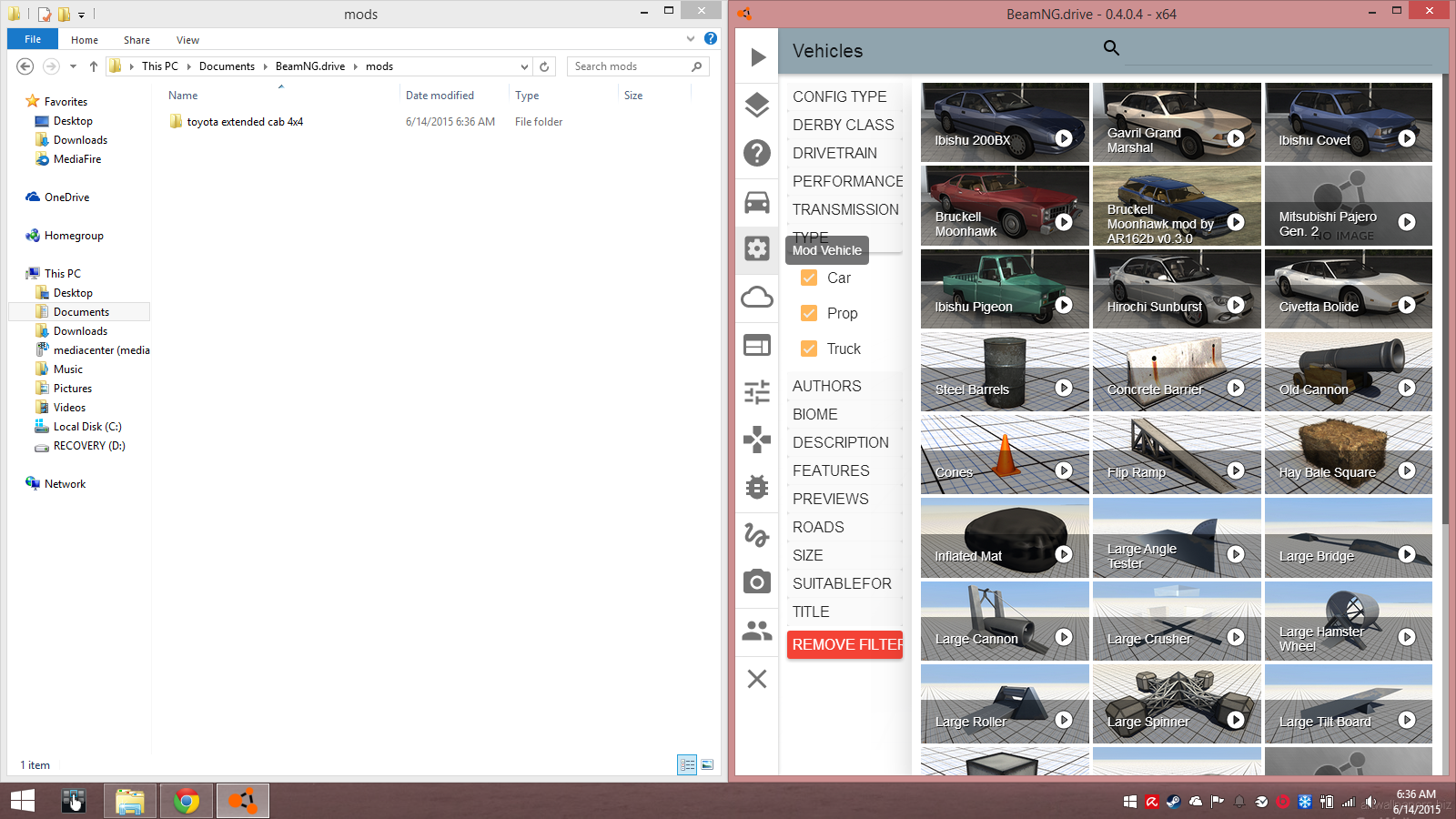Click the play circle on Hay Bale Square
The height and width of the screenshot is (819, 1456).
point(1407,470)
